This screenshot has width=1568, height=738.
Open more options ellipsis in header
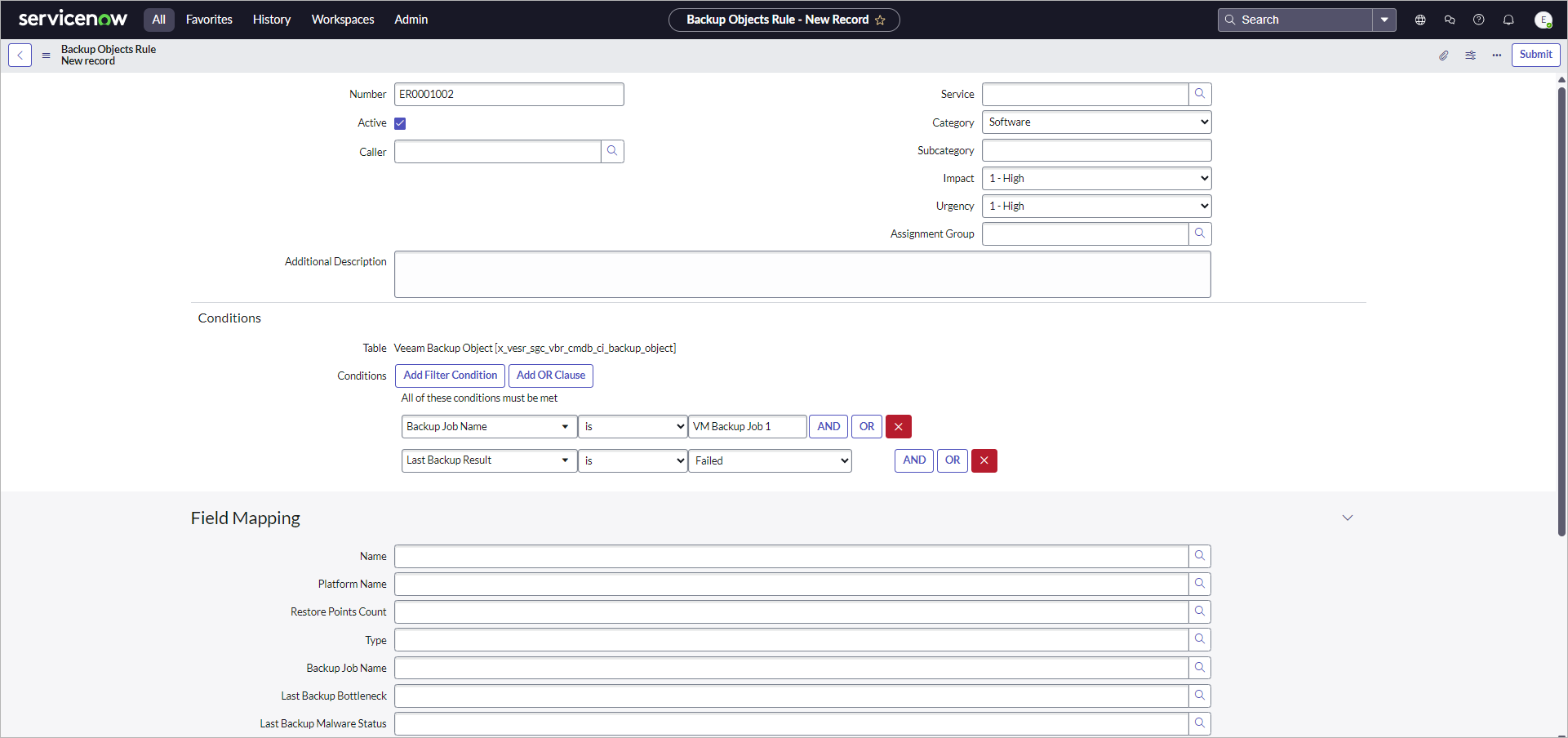(1496, 56)
